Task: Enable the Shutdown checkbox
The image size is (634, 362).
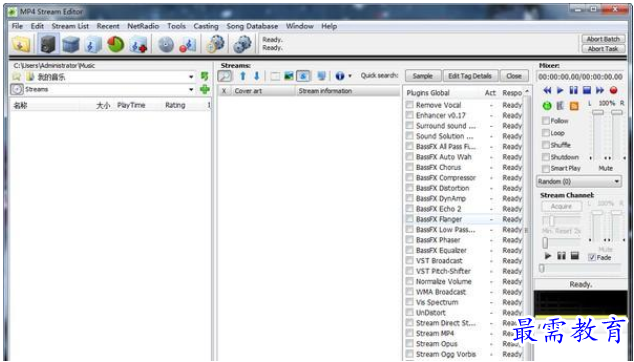Action: pyautogui.click(x=546, y=157)
